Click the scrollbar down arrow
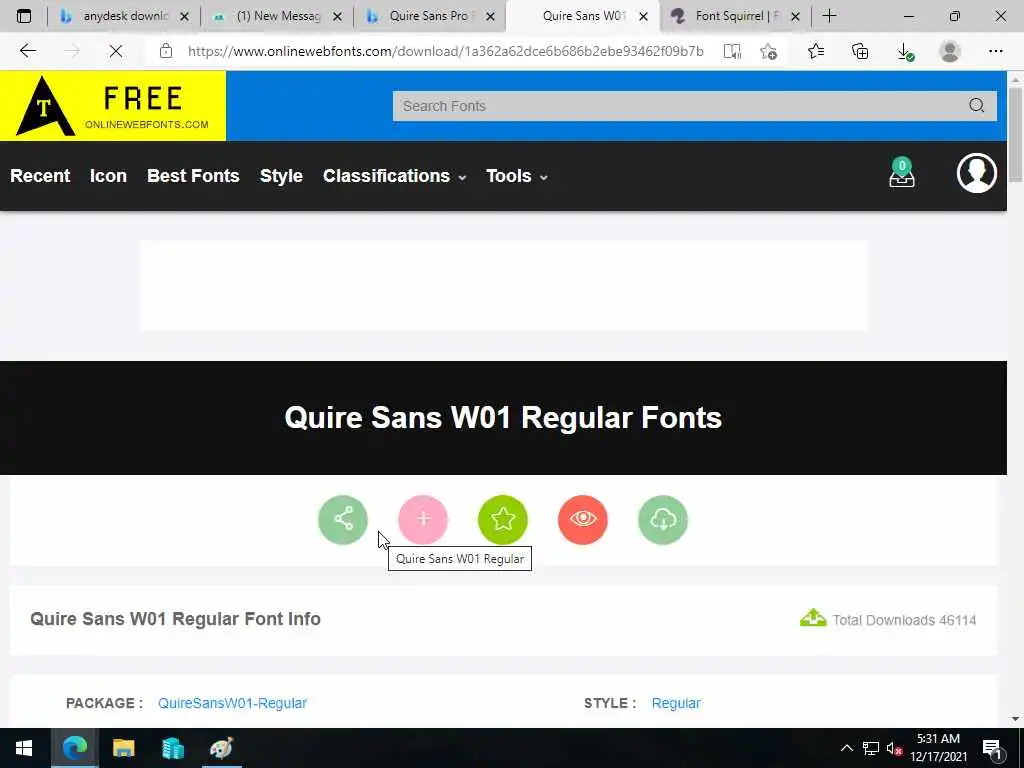 tap(1015, 719)
